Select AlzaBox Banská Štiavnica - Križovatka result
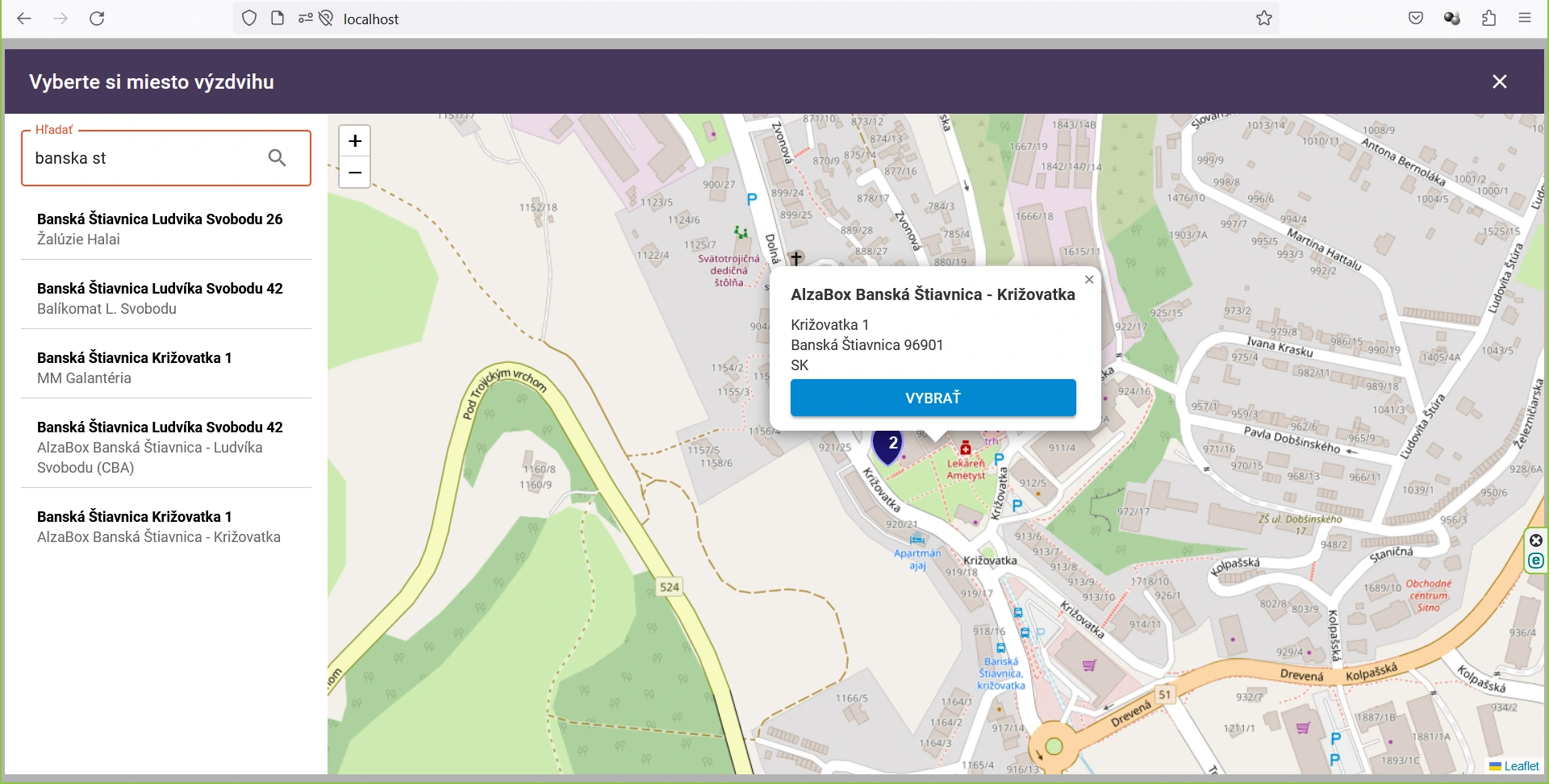The image size is (1549, 784). pos(166,527)
